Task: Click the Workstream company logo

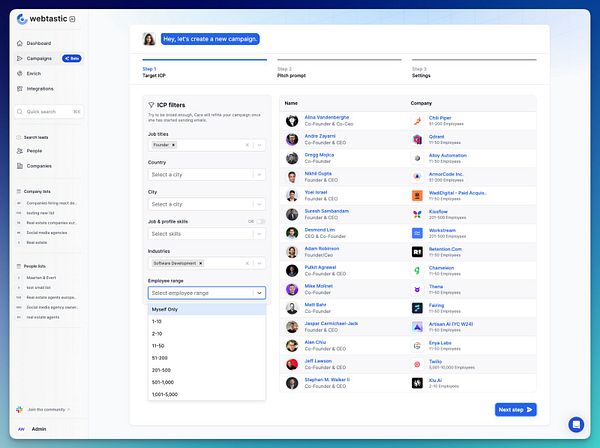Action: point(417,233)
